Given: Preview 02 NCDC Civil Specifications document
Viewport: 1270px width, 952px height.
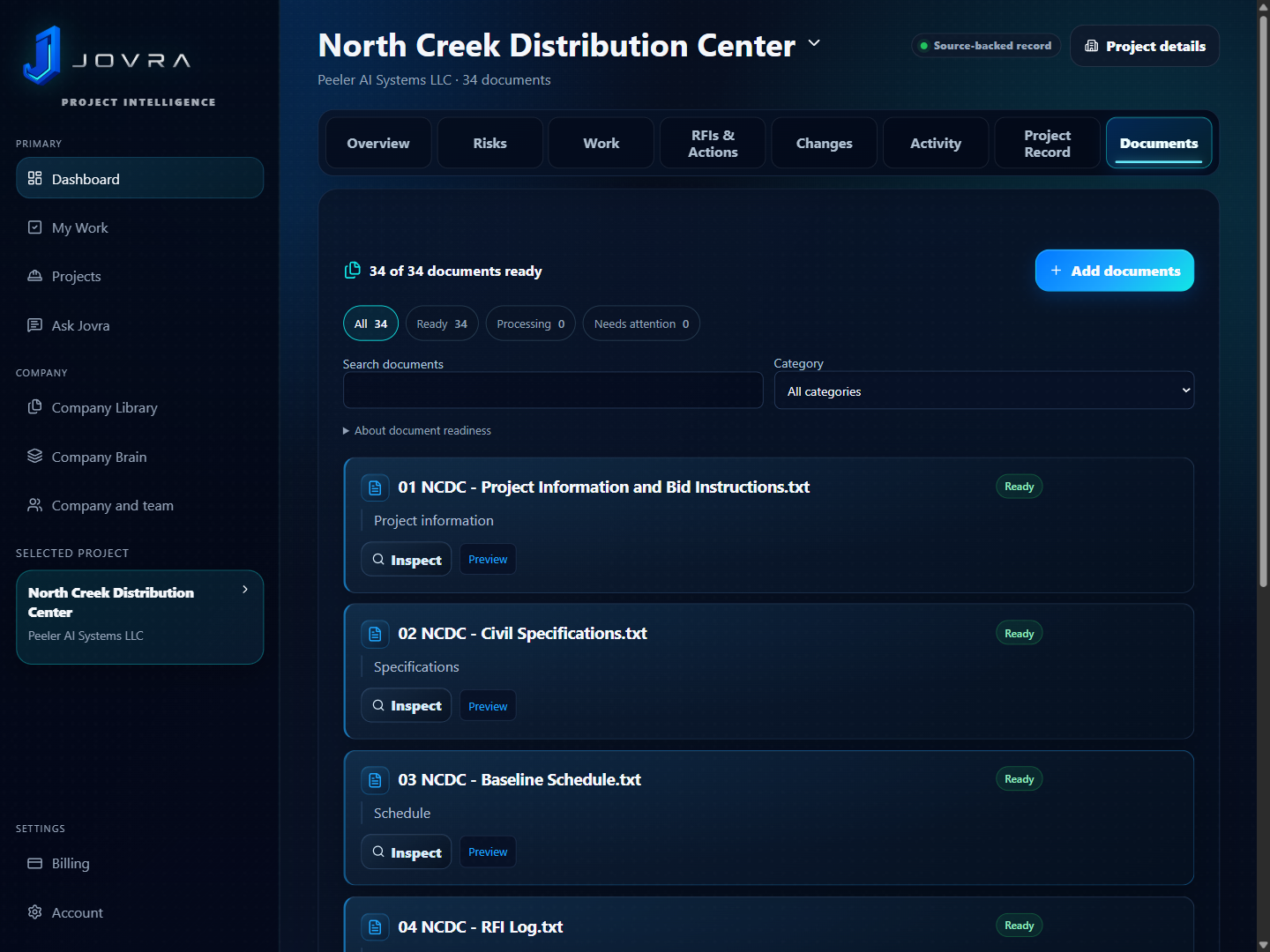Looking at the screenshot, I should [x=488, y=706].
